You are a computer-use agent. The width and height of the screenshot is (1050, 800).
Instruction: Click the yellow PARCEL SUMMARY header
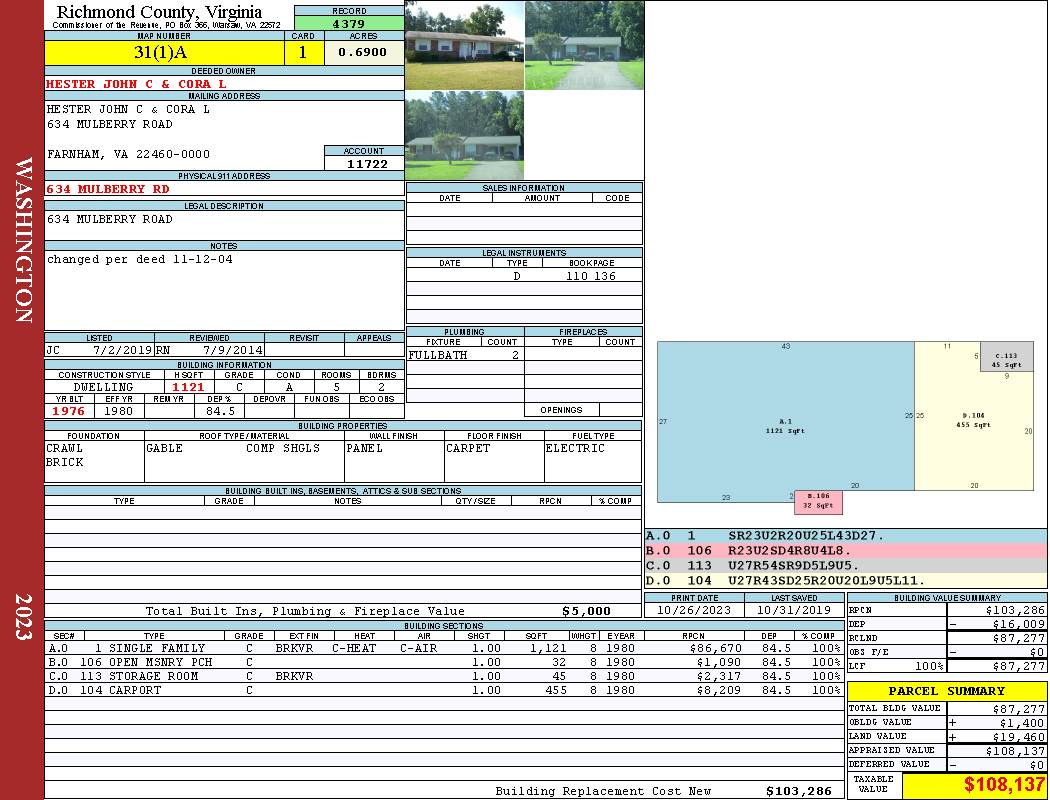[946, 691]
